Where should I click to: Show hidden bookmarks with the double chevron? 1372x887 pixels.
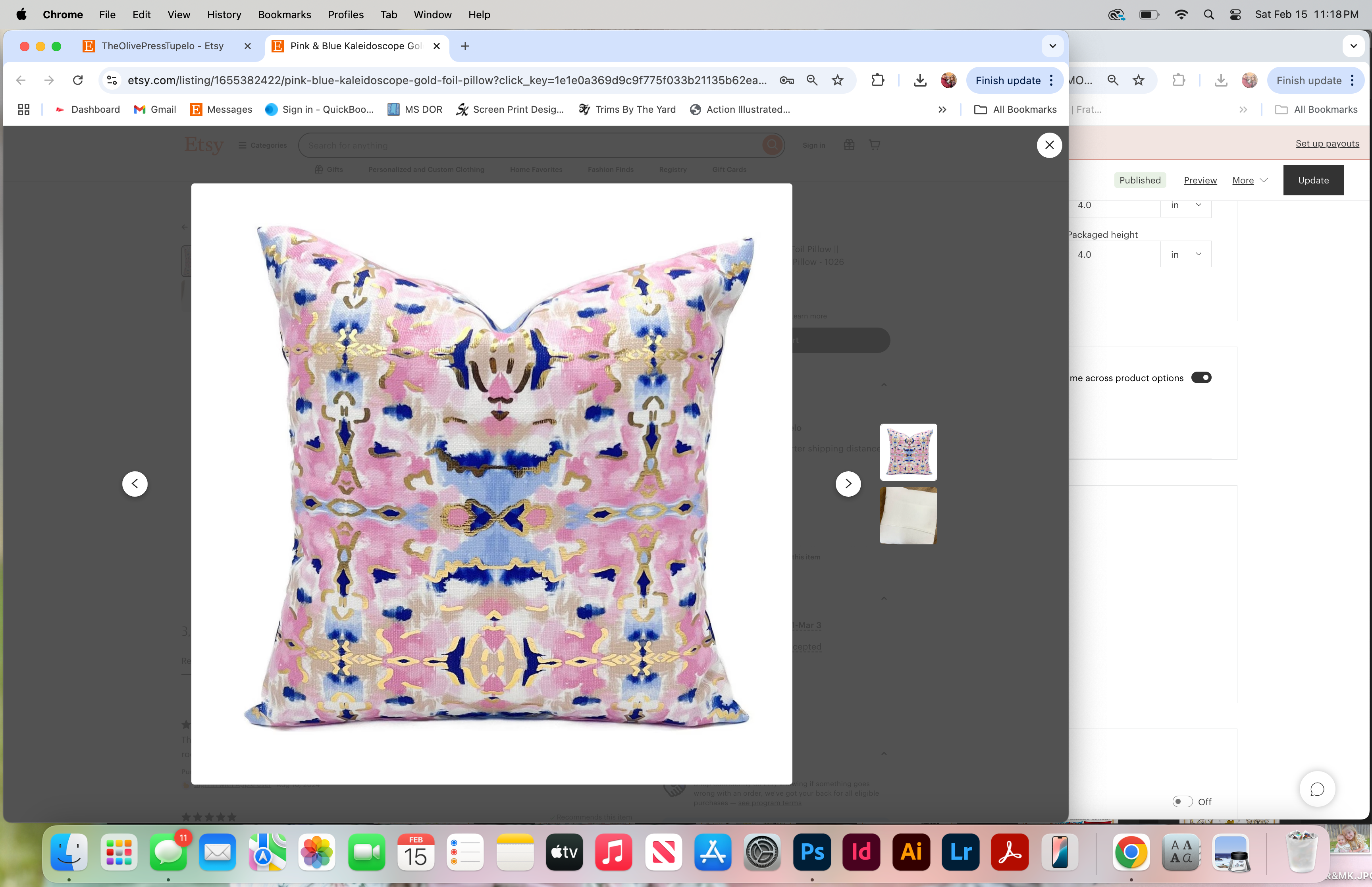(x=942, y=110)
